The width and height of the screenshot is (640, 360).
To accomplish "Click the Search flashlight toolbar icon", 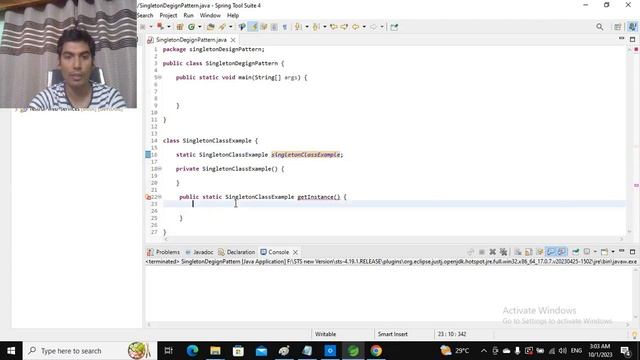I will [222, 27].
